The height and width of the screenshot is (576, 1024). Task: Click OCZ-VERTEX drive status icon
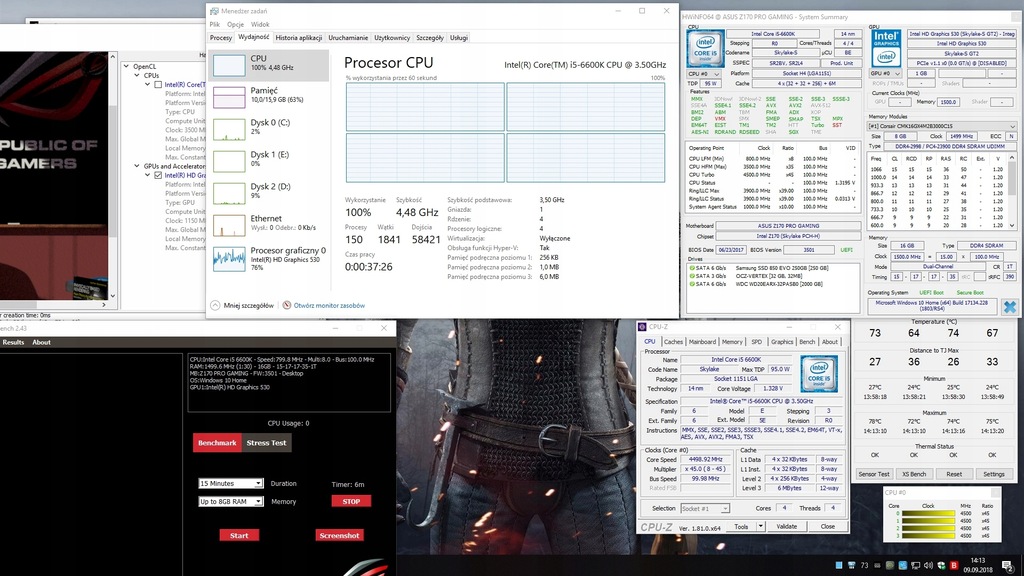point(692,276)
